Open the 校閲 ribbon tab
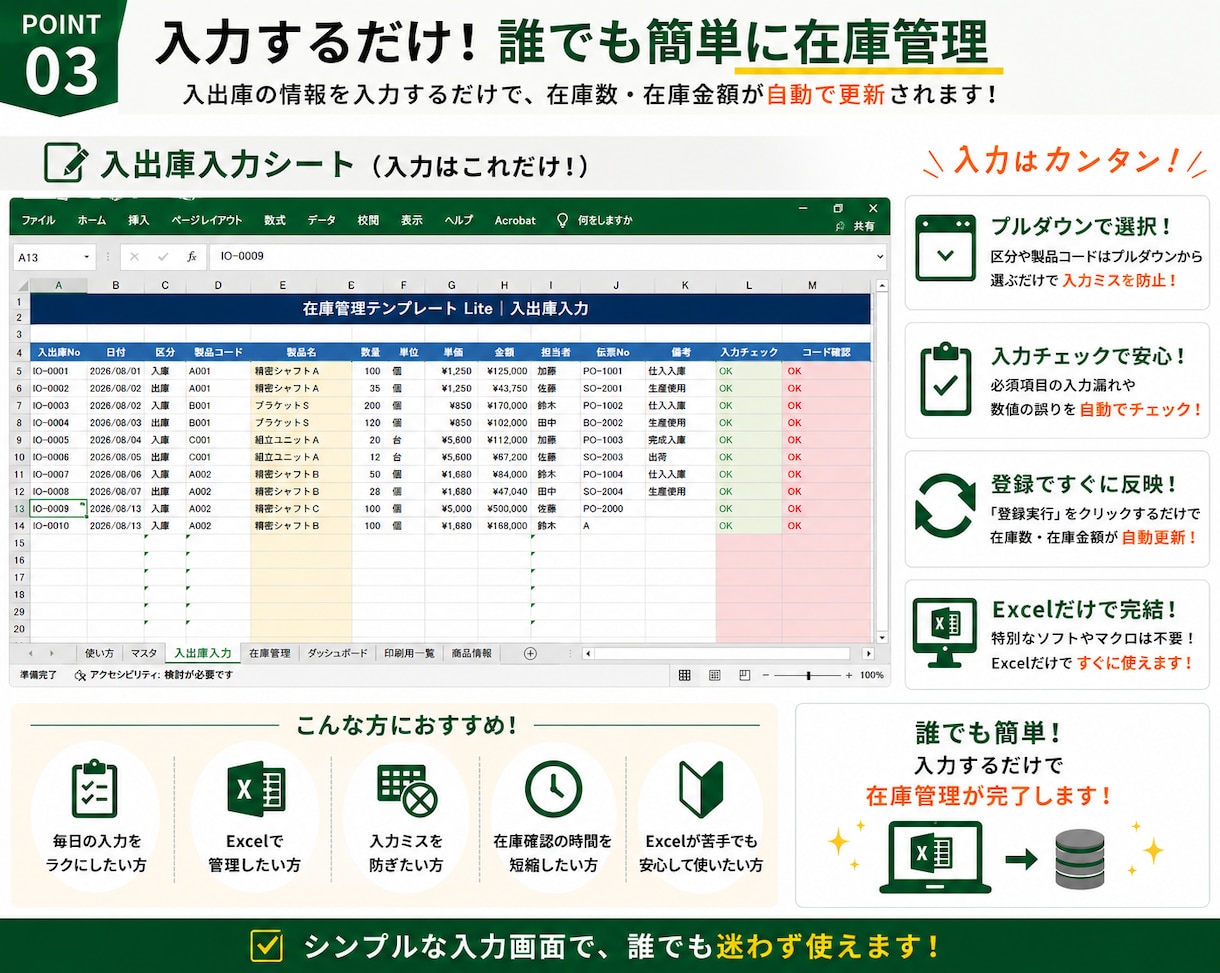Screen dimensions: 1220x973 pyautogui.click(x=368, y=220)
